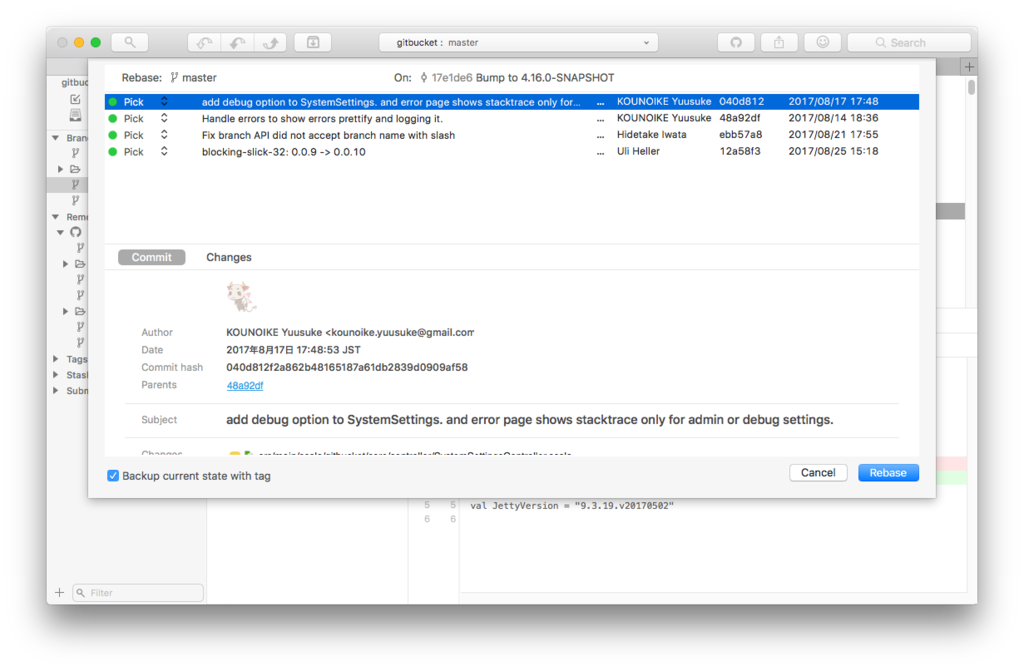Viewport: 1024px width, 671px height.
Task: Click the Rebase button
Action: tap(888, 472)
